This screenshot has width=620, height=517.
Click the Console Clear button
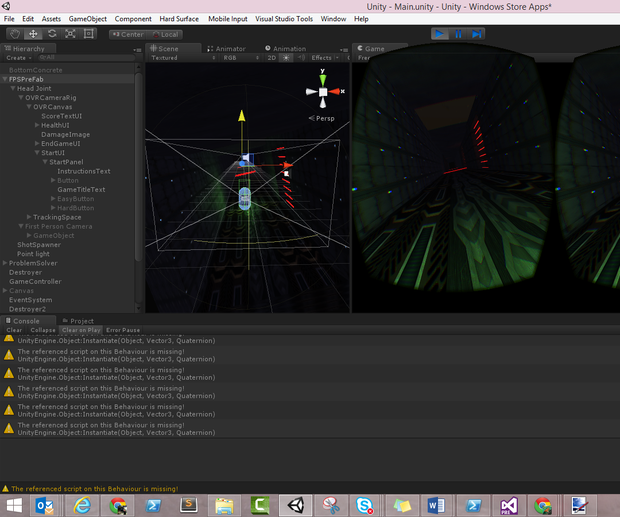tap(14, 330)
